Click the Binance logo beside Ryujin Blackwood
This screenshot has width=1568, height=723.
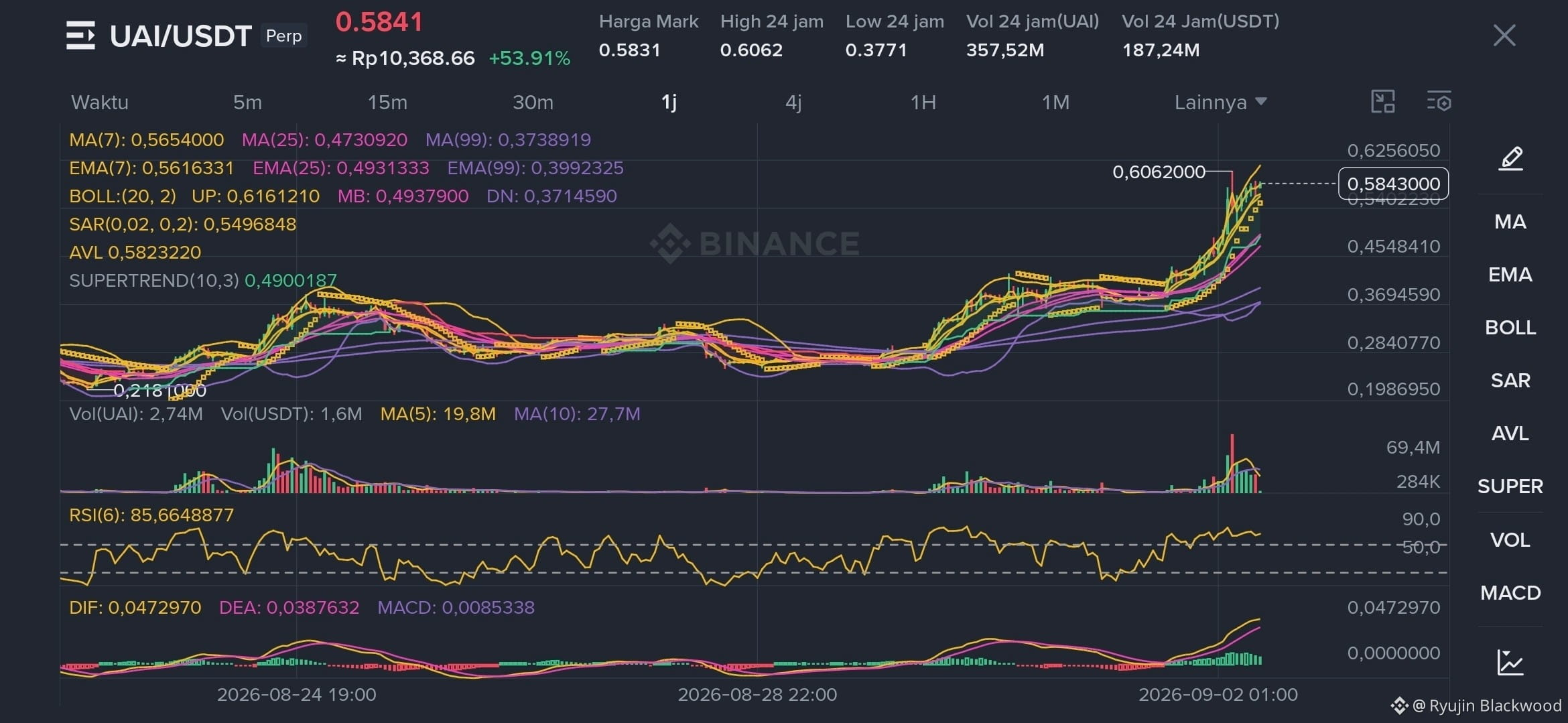click(x=1399, y=706)
